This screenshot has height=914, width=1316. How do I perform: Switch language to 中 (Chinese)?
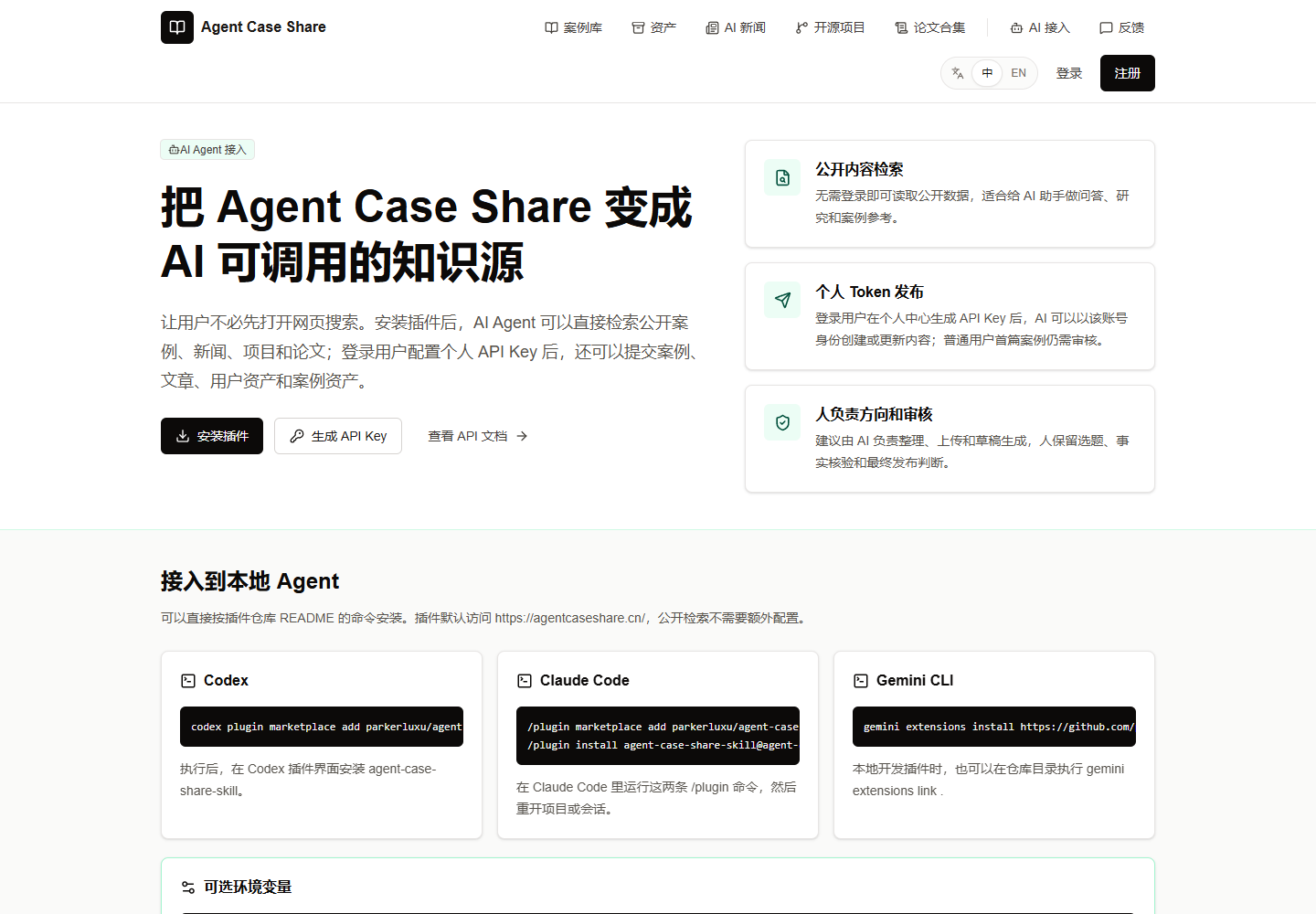[987, 73]
